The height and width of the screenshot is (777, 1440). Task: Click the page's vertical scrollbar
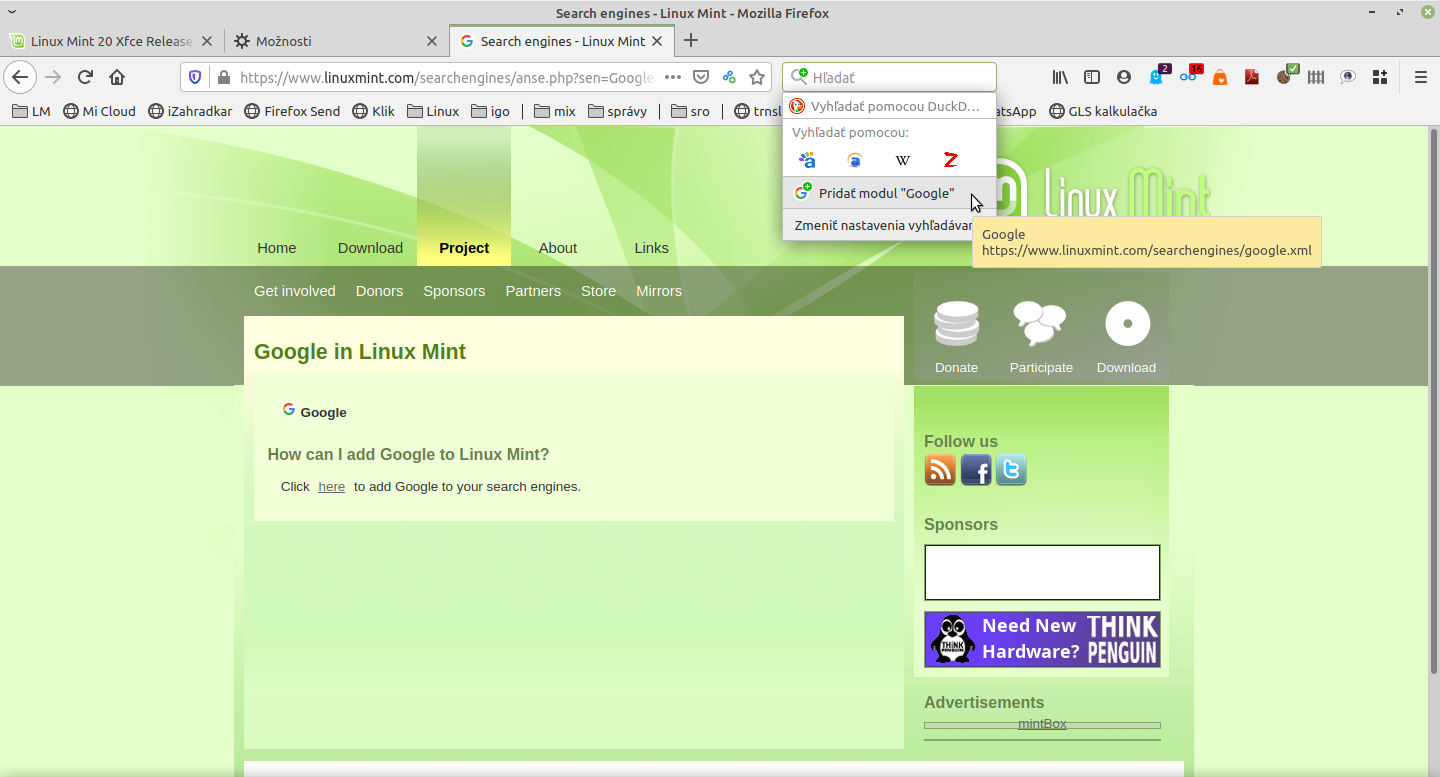click(x=1432, y=400)
